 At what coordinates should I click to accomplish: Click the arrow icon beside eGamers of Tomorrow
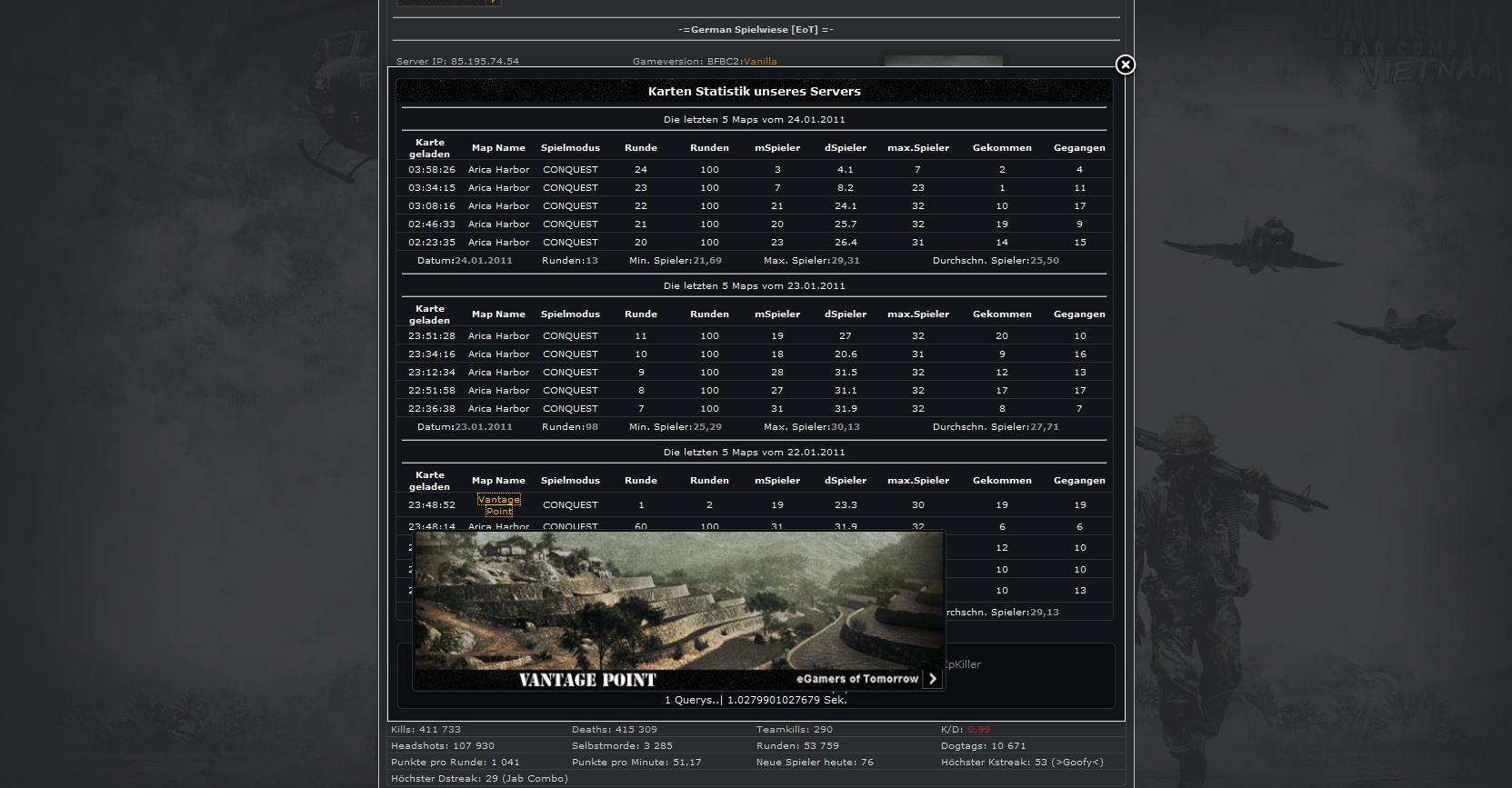click(x=932, y=679)
